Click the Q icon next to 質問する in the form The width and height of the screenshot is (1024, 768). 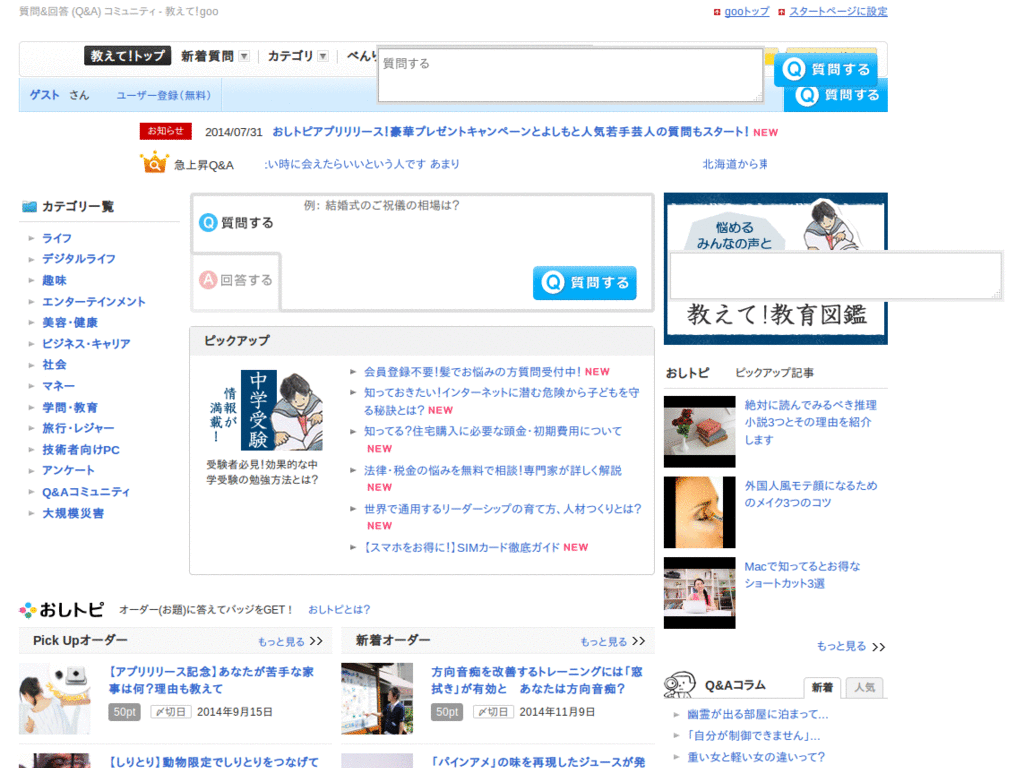pyautogui.click(x=210, y=222)
